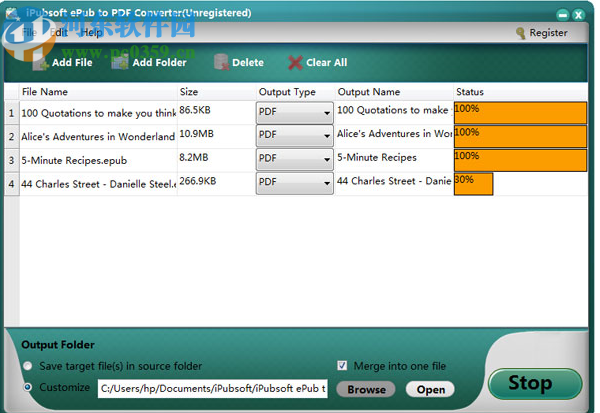600x413 pixels.
Task: Click the Add File label
Action: click(x=72, y=62)
